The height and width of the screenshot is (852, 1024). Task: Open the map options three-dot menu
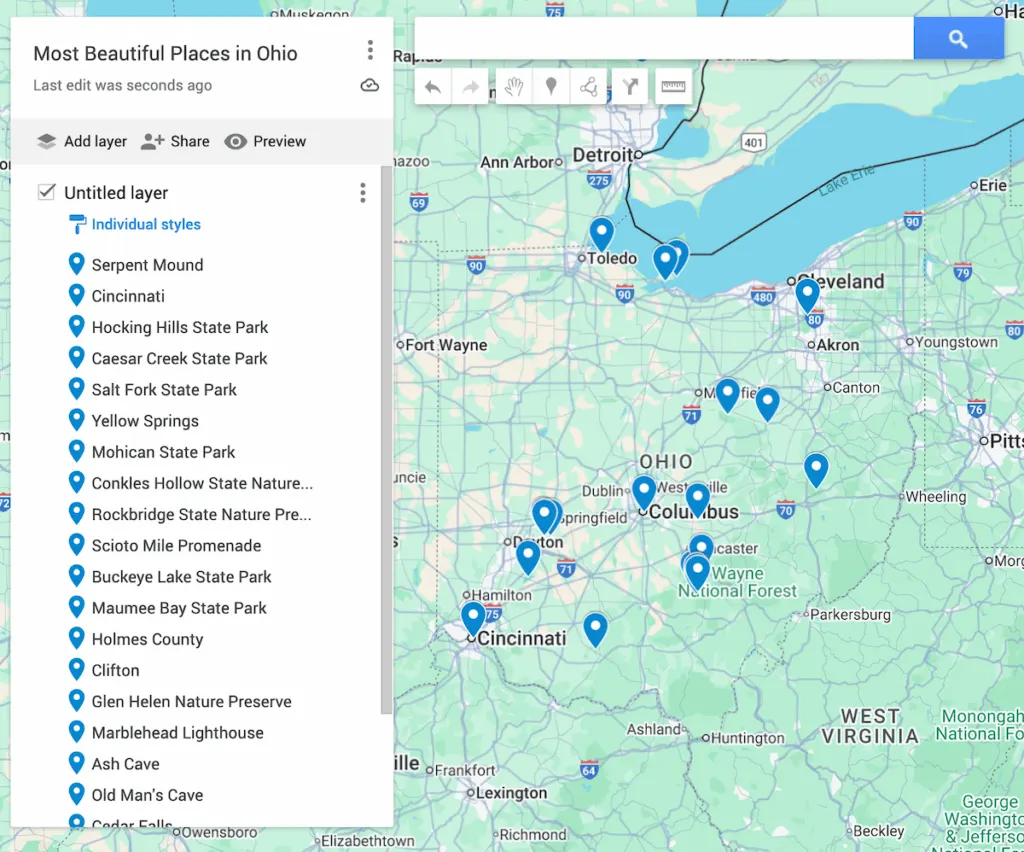[370, 50]
